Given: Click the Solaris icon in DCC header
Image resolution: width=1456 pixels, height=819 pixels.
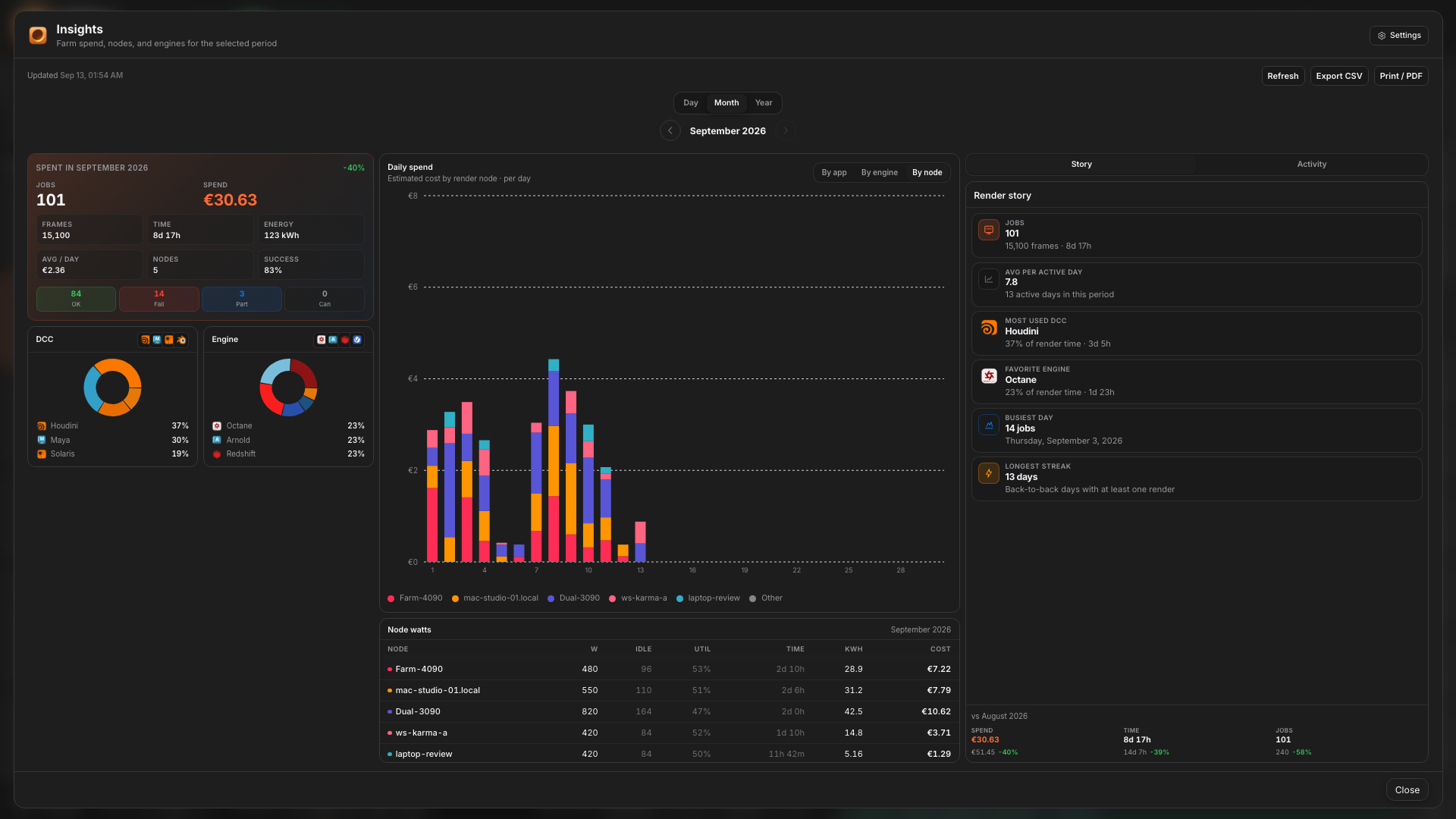Looking at the screenshot, I should click(169, 340).
